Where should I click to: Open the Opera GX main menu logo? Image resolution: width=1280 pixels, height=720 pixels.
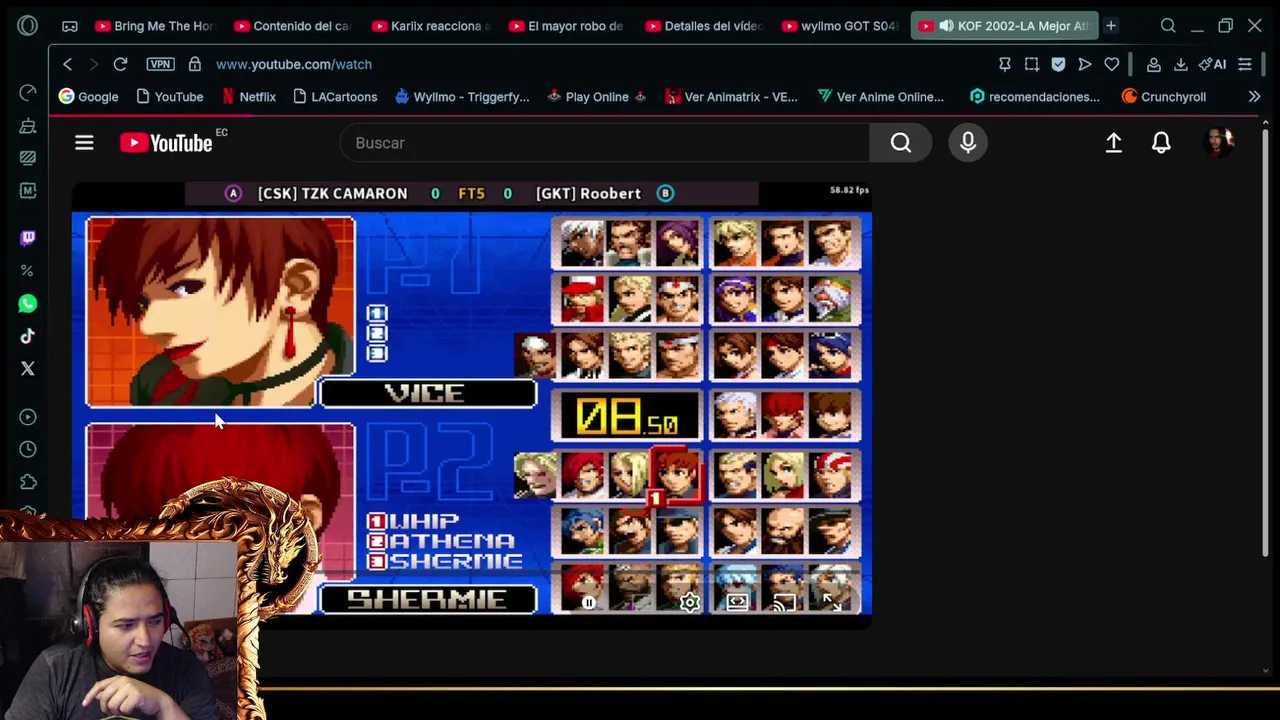(27, 25)
